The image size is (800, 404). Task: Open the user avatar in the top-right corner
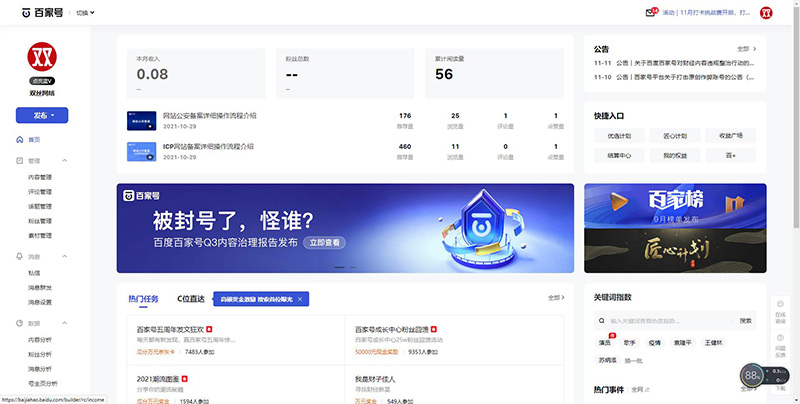pos(766,13)
